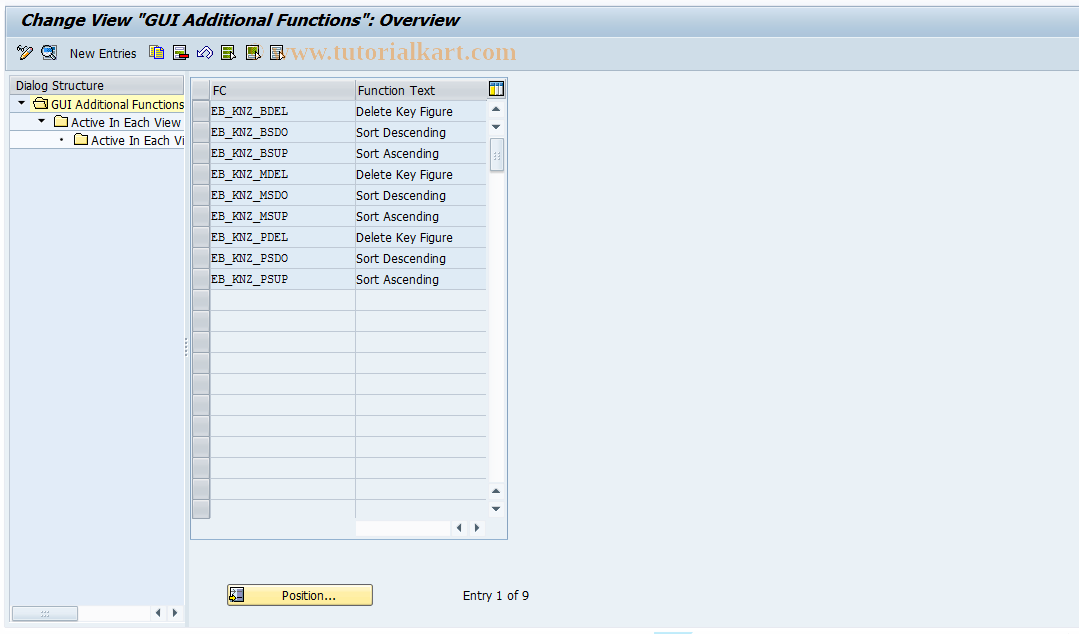1079x634 pixels.
Task: Click Delete Key Figure text for EB_KNZ_PDEL
Action: 404,237
